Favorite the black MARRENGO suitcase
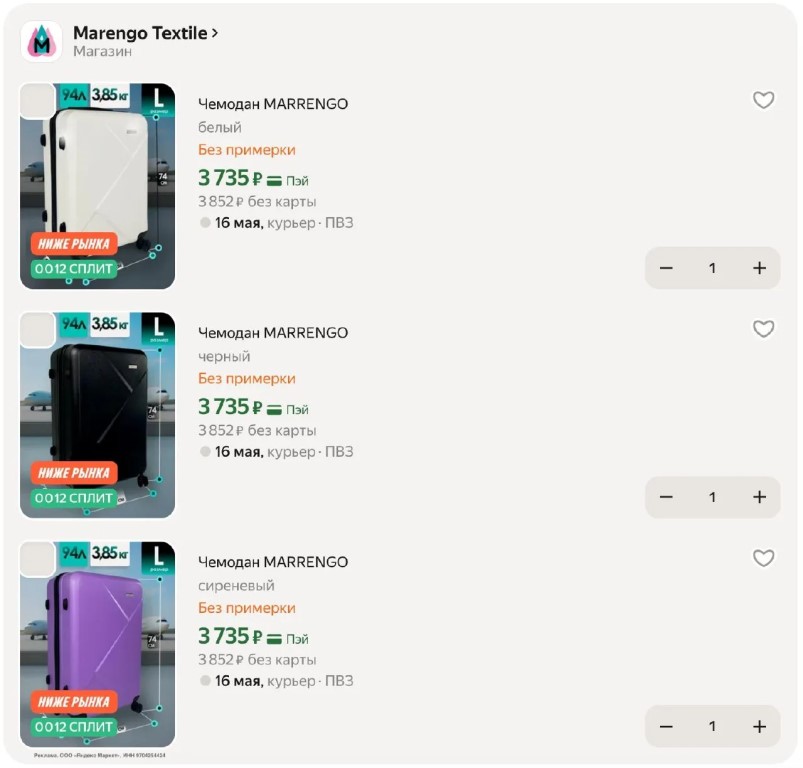Screen dimensions: 803x768 pos(763,329)
